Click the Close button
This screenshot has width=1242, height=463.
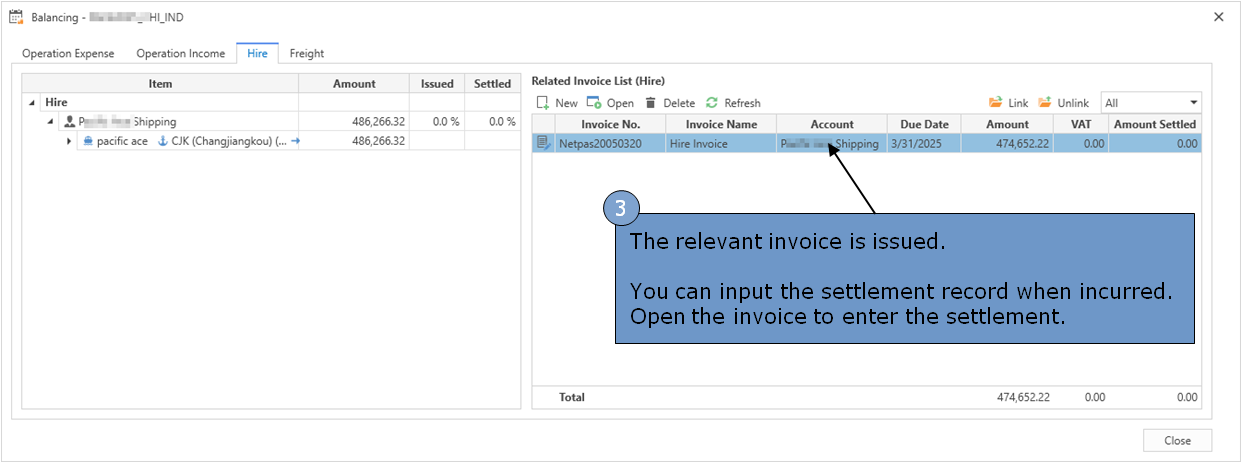point(1177,441)
